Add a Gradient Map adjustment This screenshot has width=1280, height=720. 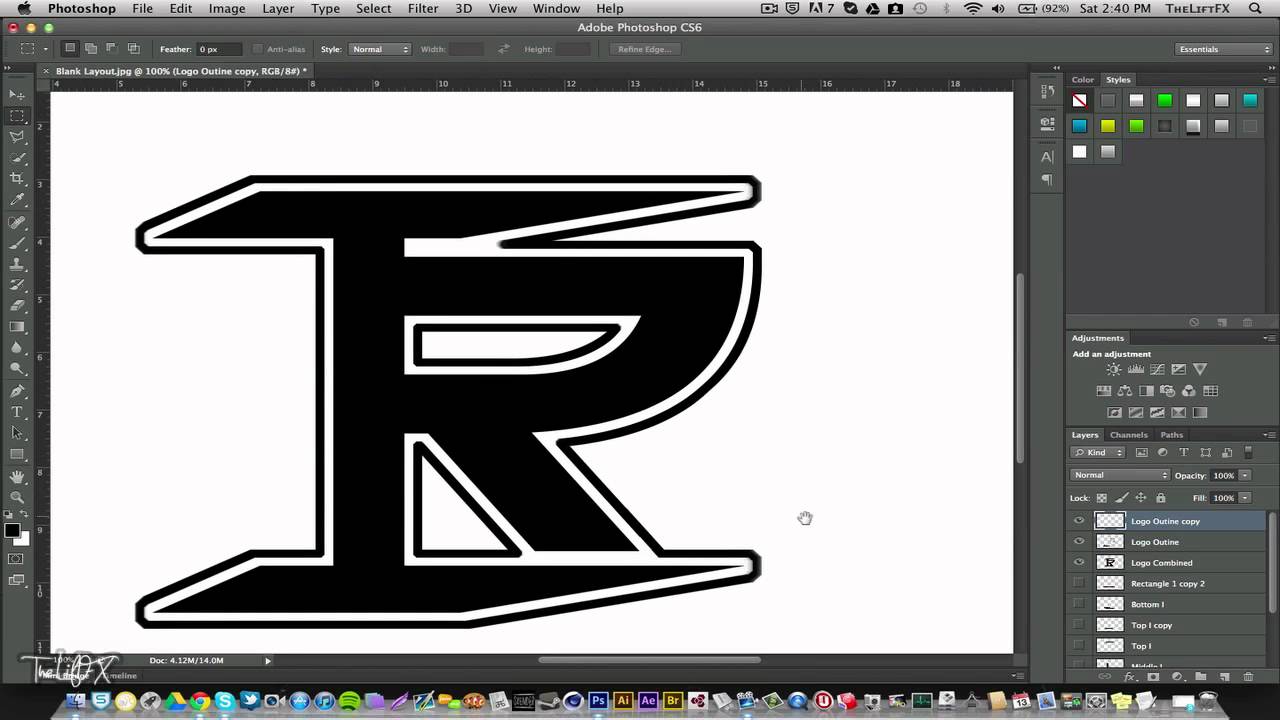click(x=1200, y=412)
